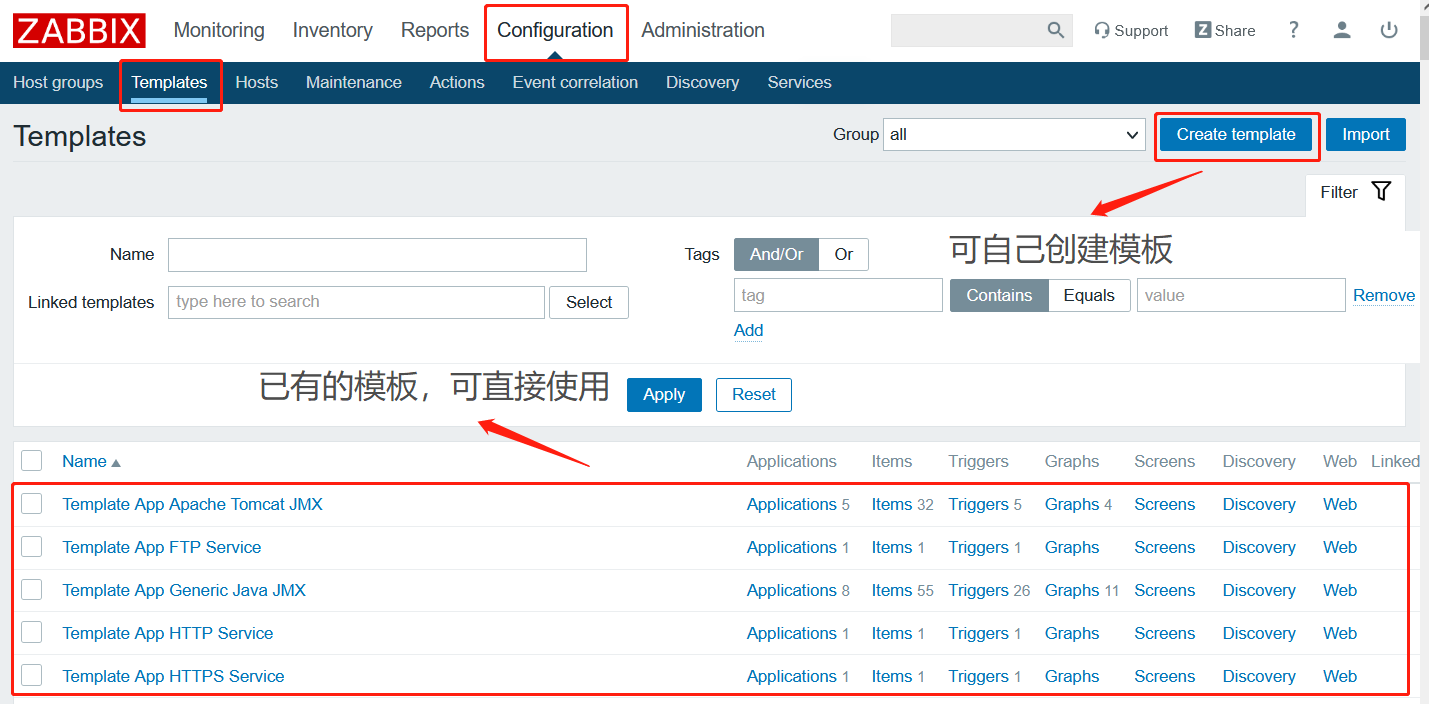
Task: Apply the current filter
Action: [x=663, y=394]
